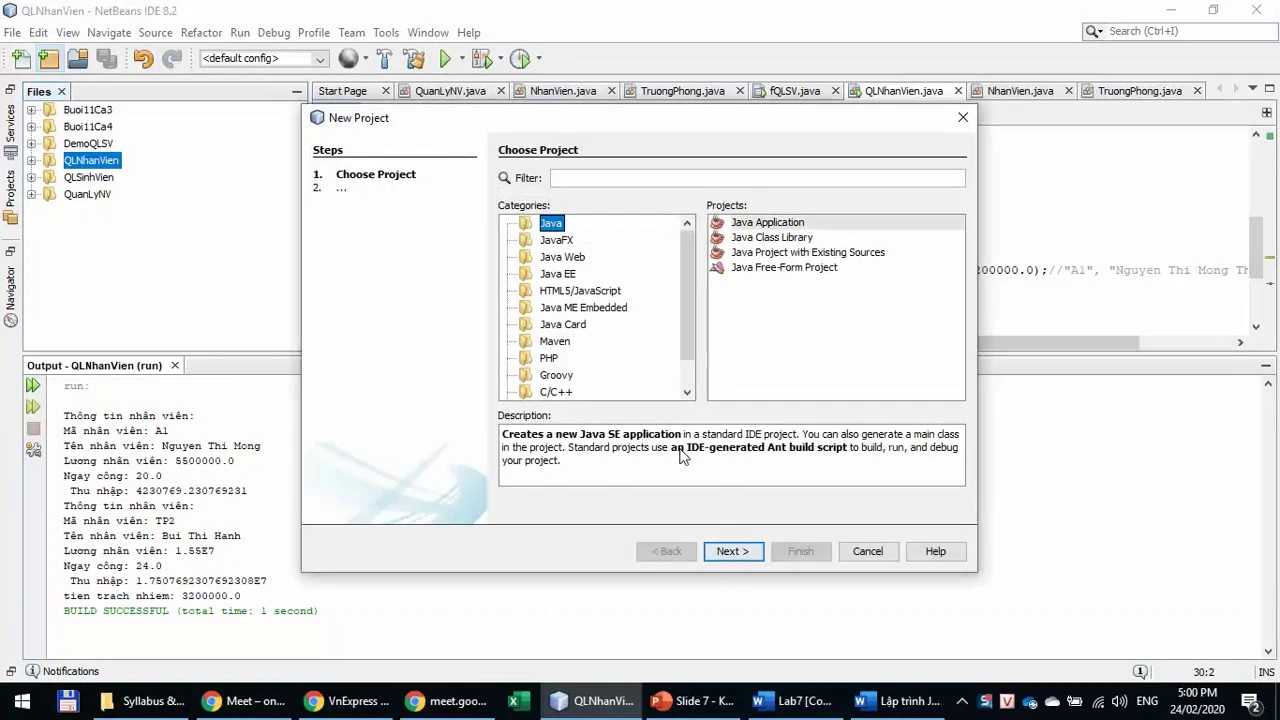Click the rerun green arrows in Output

pos(33,385)
